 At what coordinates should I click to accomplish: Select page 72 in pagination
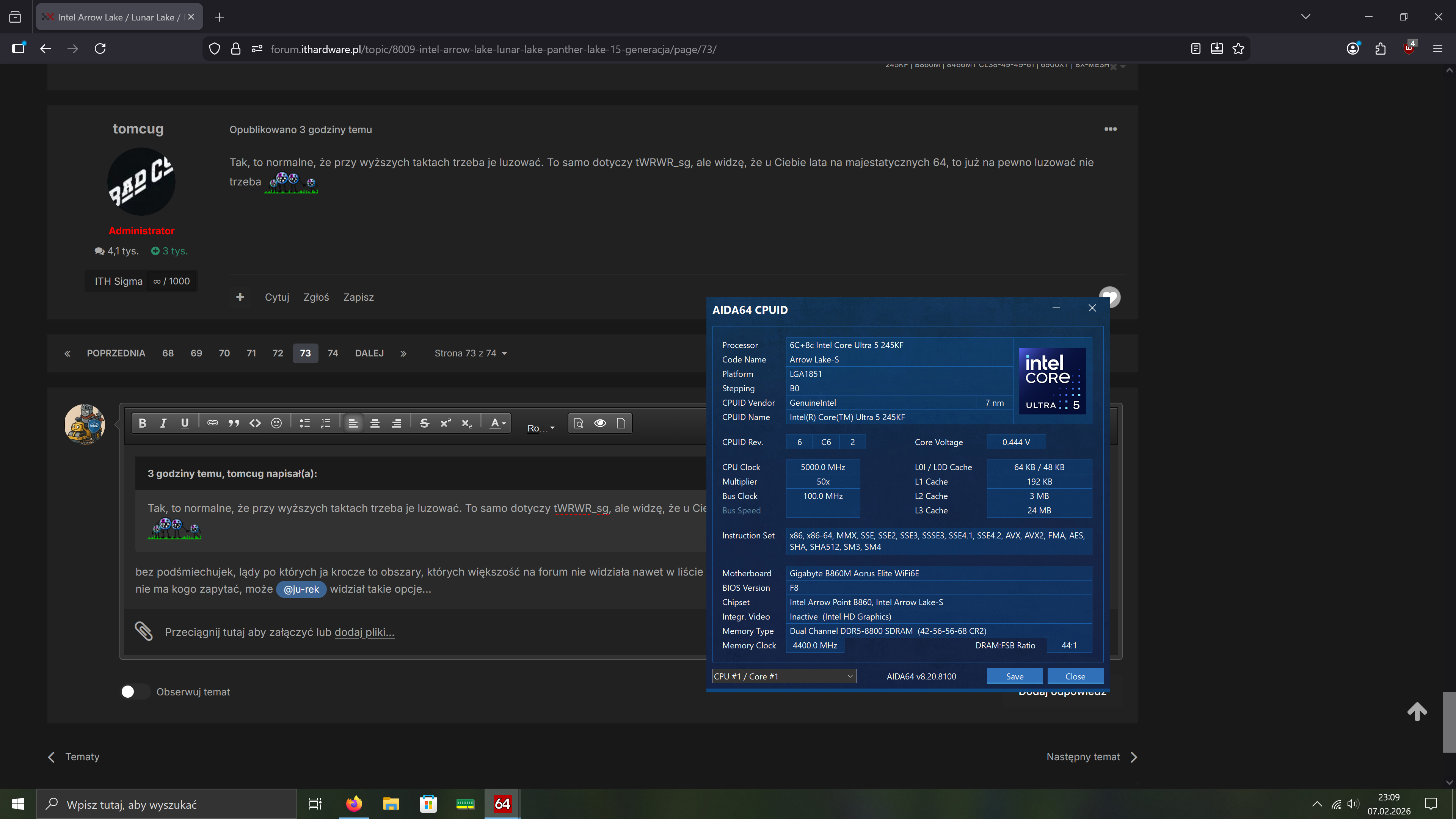click(278, 353)
